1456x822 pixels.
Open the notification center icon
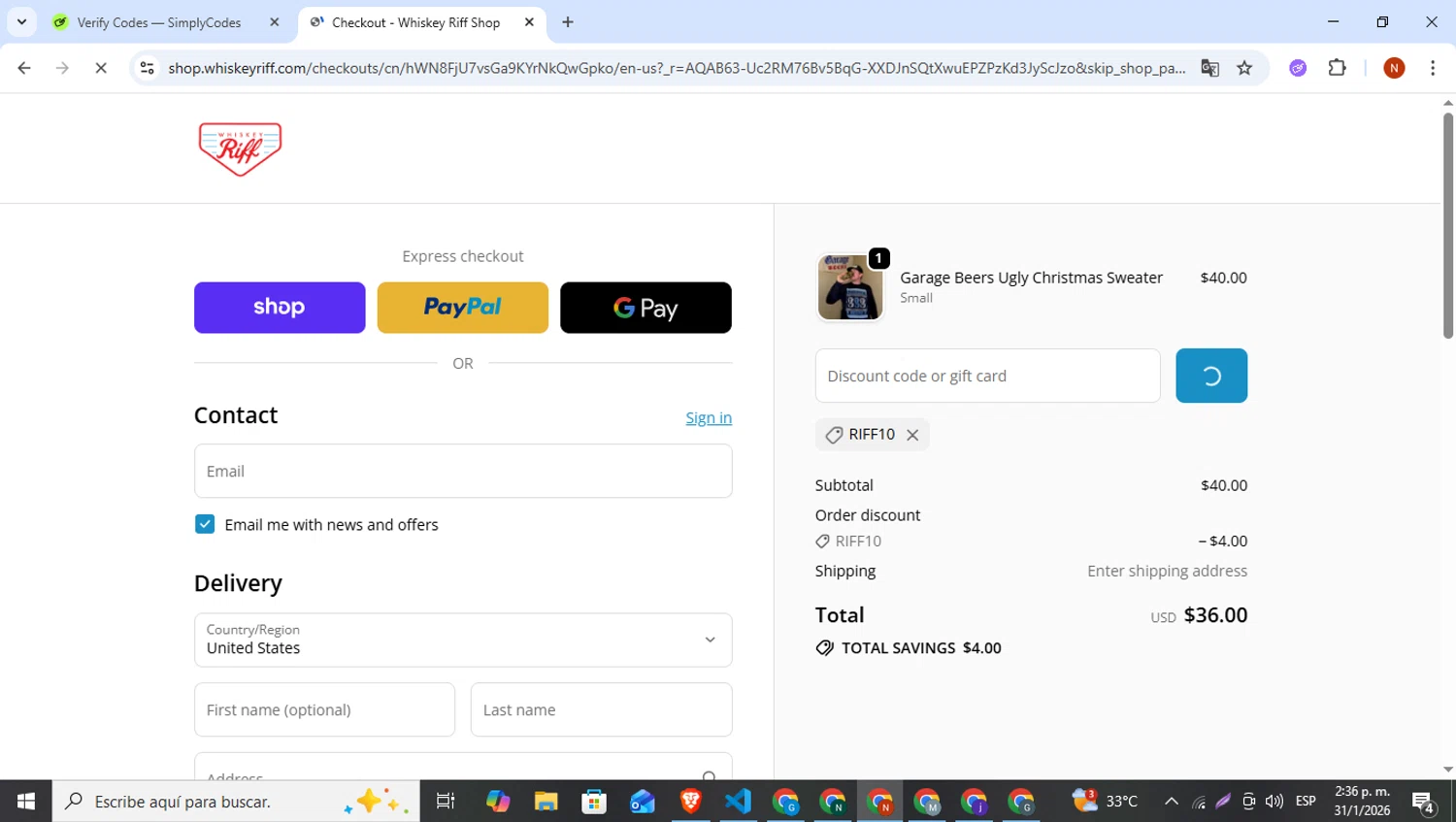[1424, 802]
